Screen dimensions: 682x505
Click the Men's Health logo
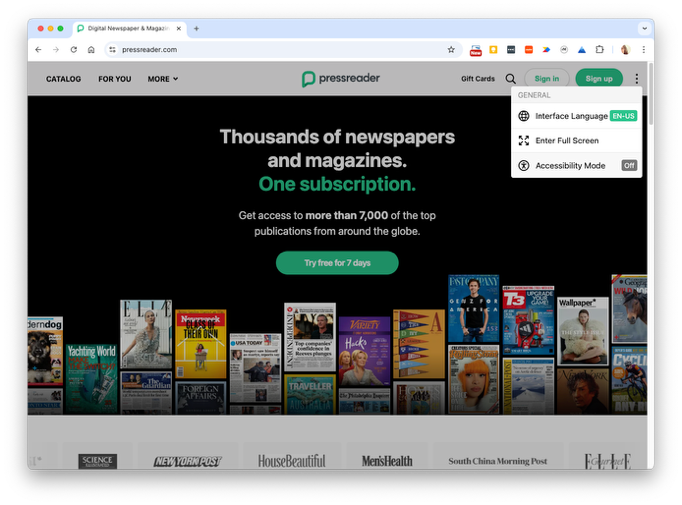point(387,461)
